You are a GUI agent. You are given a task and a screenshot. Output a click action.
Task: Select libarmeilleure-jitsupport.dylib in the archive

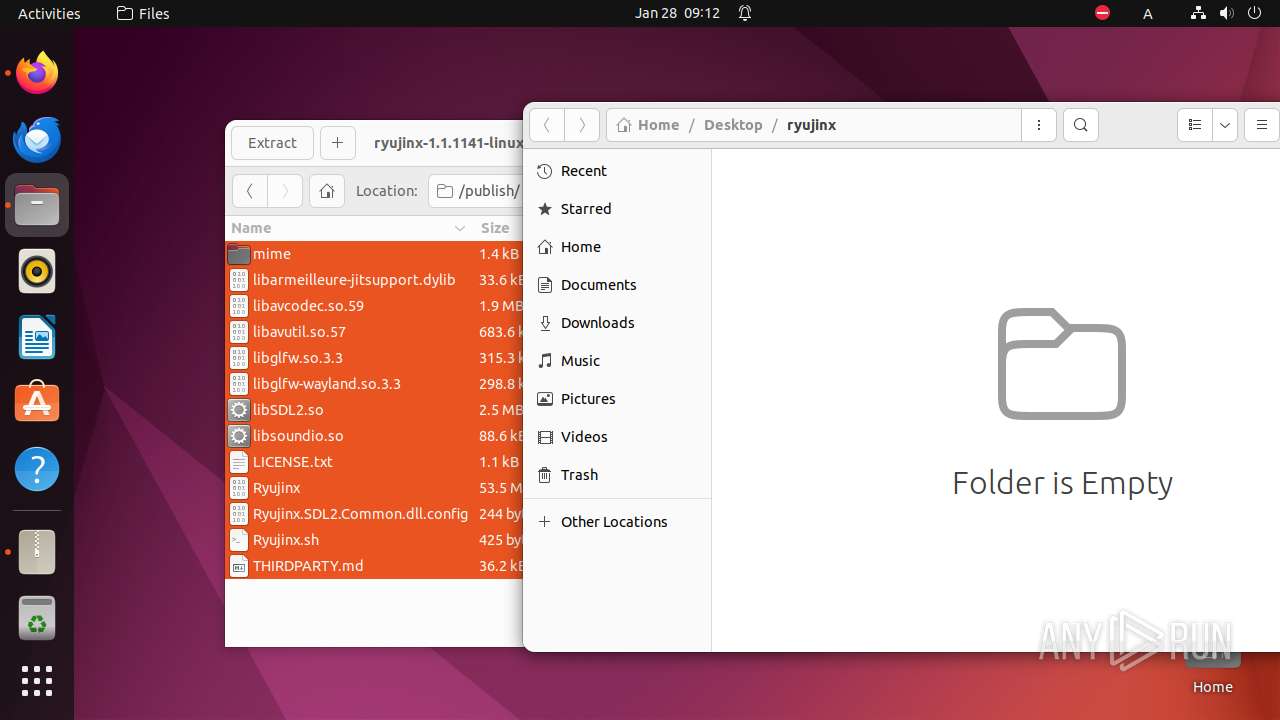375,280
